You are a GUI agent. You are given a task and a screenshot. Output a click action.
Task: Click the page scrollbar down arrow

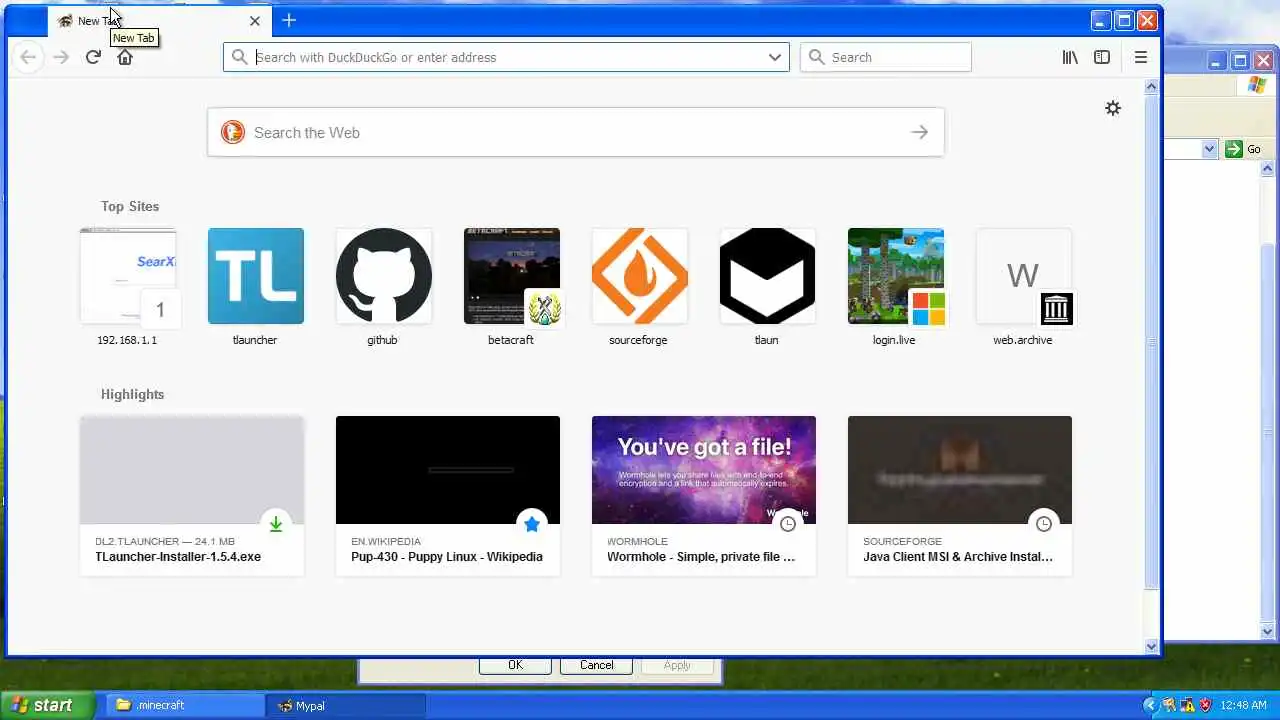point(1151,646)
